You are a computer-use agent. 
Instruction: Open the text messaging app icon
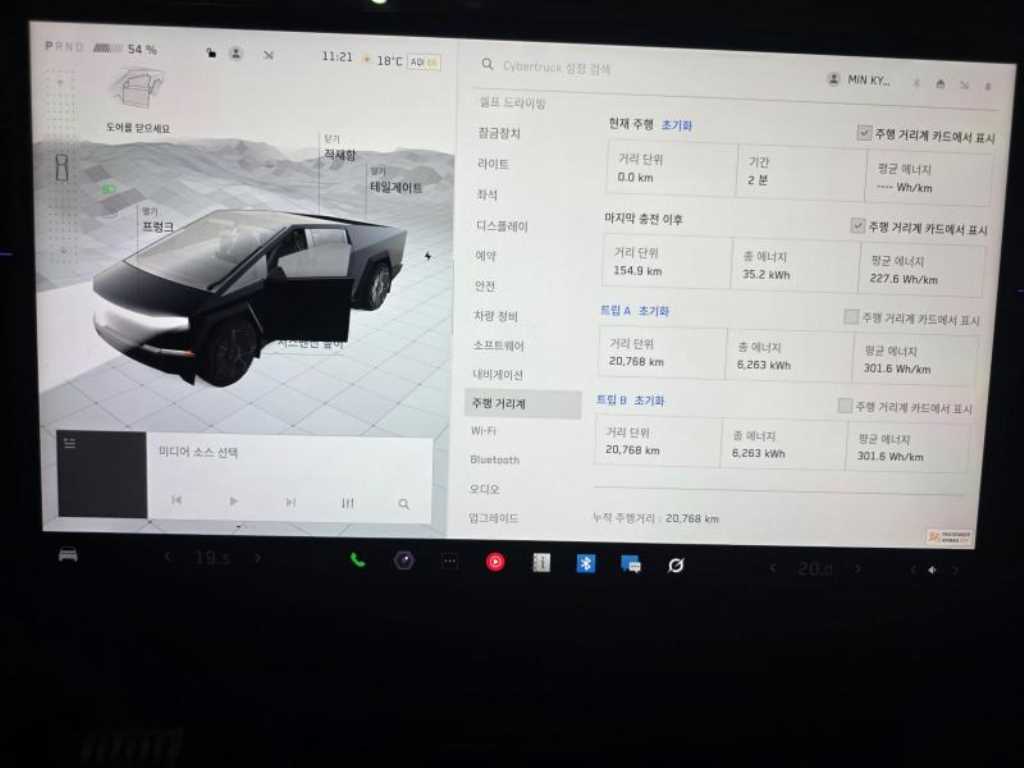click(x=630, y=564)
